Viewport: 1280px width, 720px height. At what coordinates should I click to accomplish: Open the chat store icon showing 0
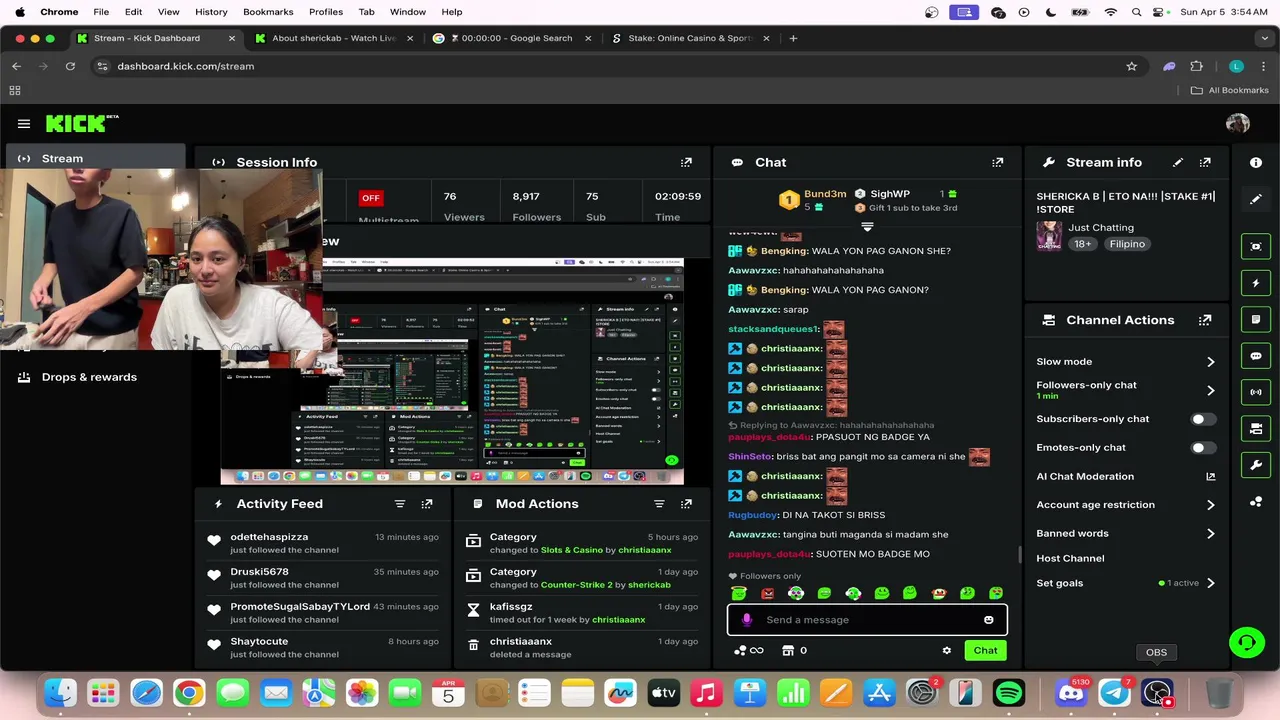point(794,651)
